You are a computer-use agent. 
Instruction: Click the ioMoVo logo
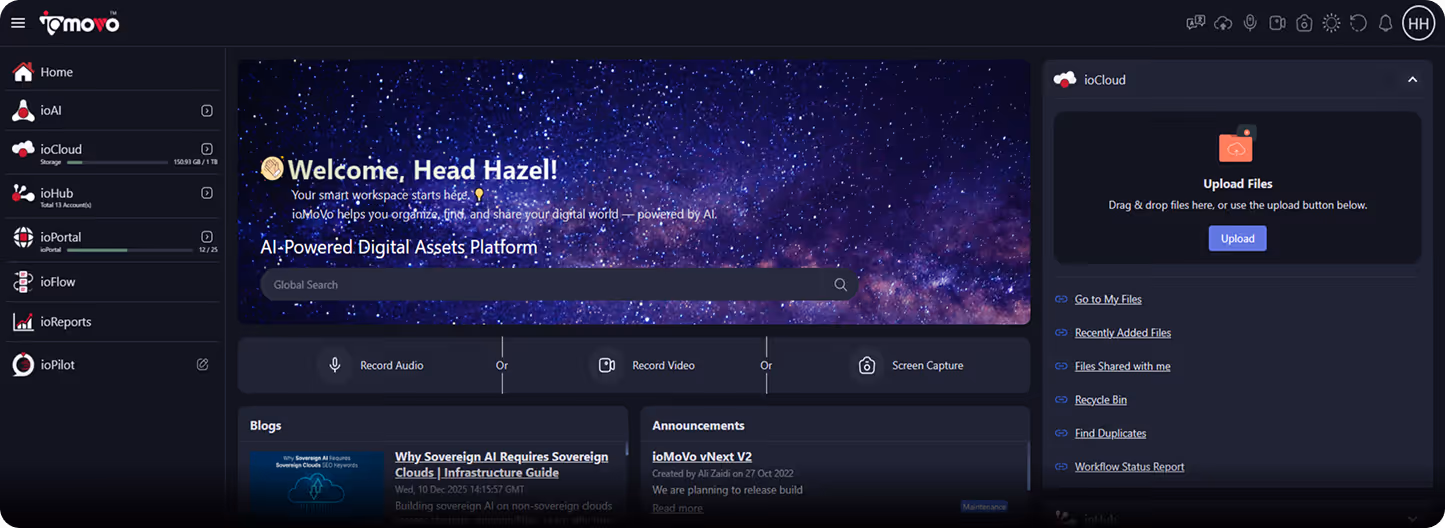pyautogui.click(x=79, y=22)
